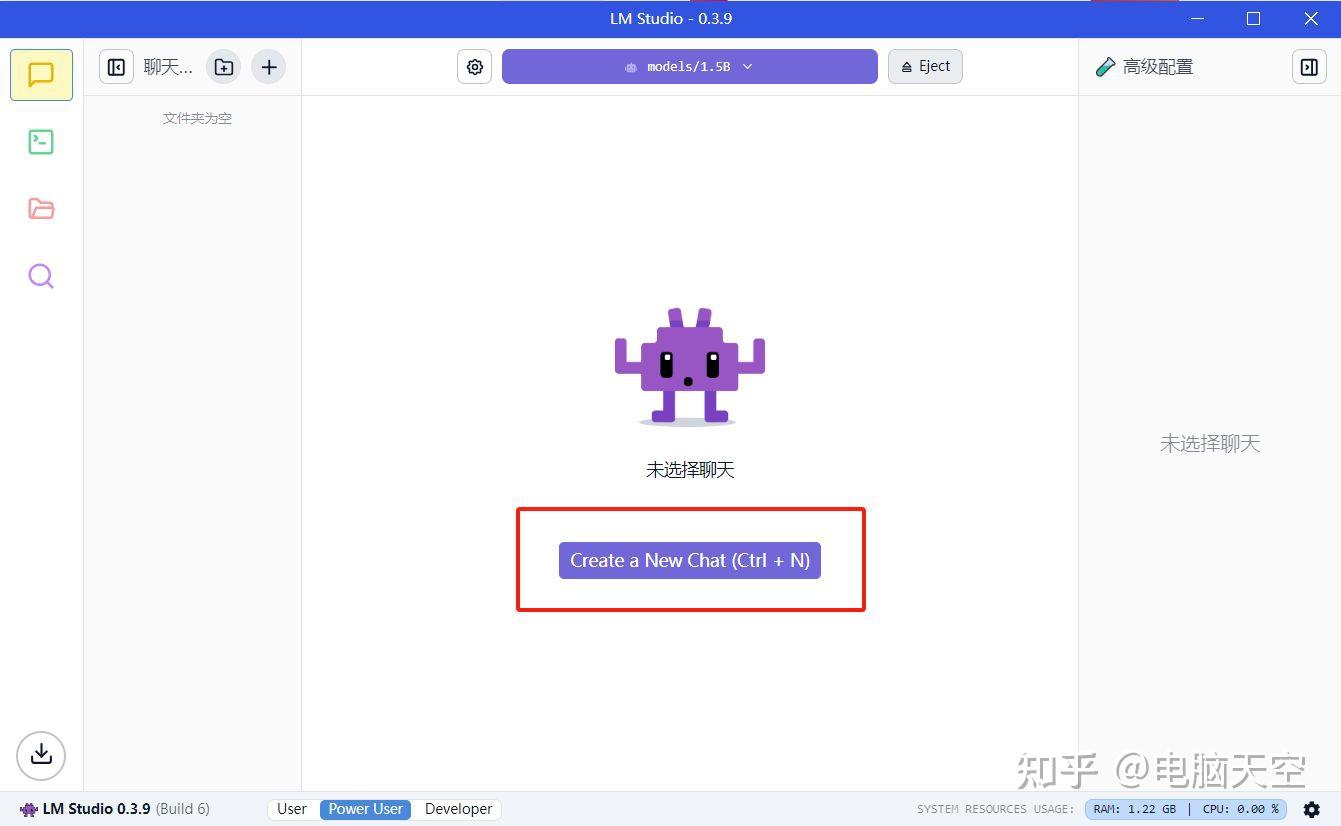Click the flask icon beside 高级配置

(1105, 67)
